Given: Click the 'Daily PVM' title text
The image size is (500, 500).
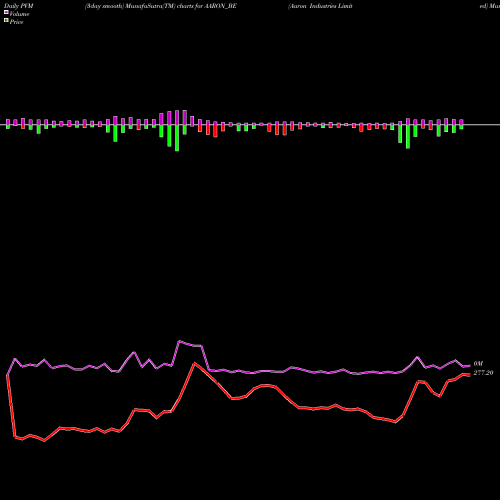Looking at the screenshot, I should (19, 6).
